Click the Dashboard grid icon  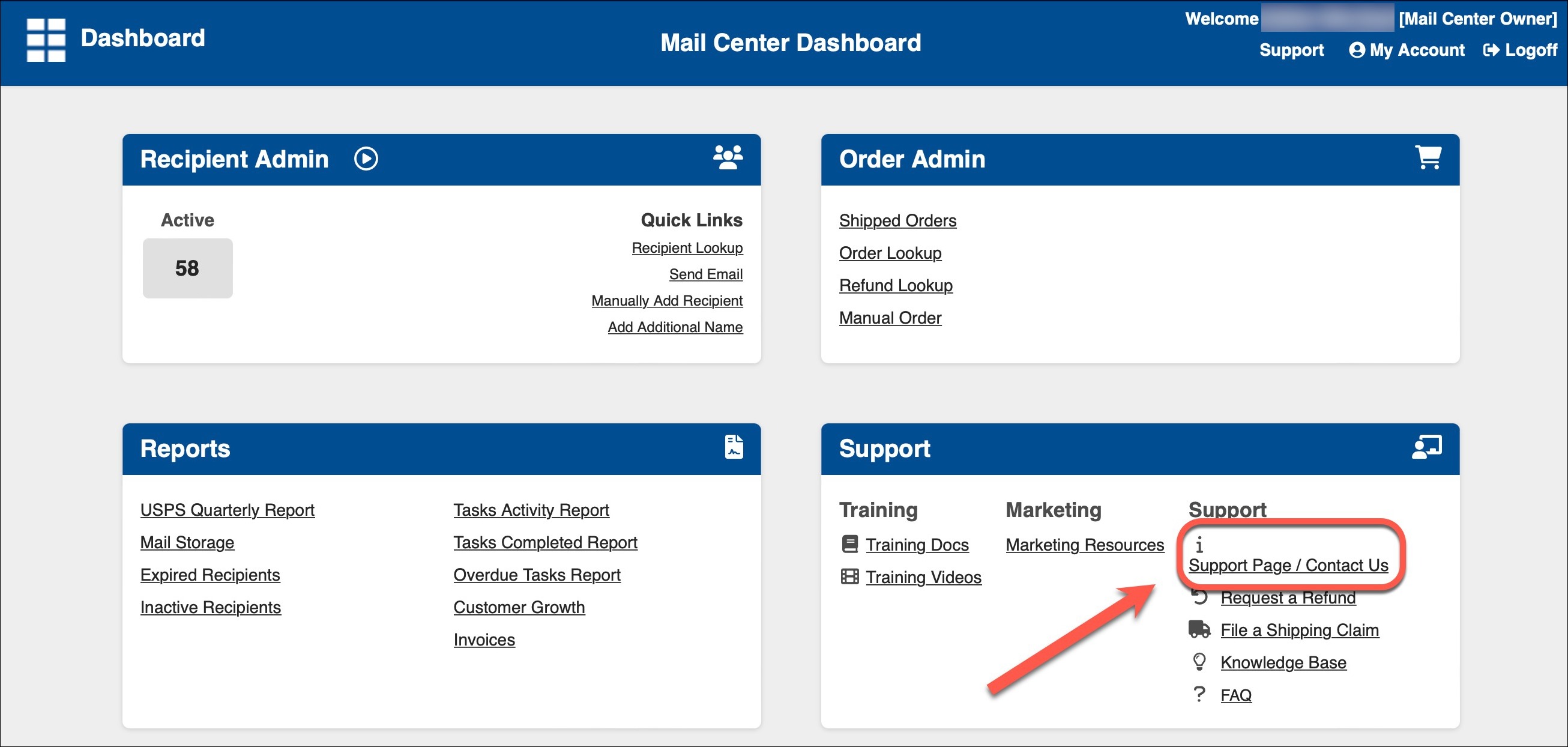coord(46,40)
